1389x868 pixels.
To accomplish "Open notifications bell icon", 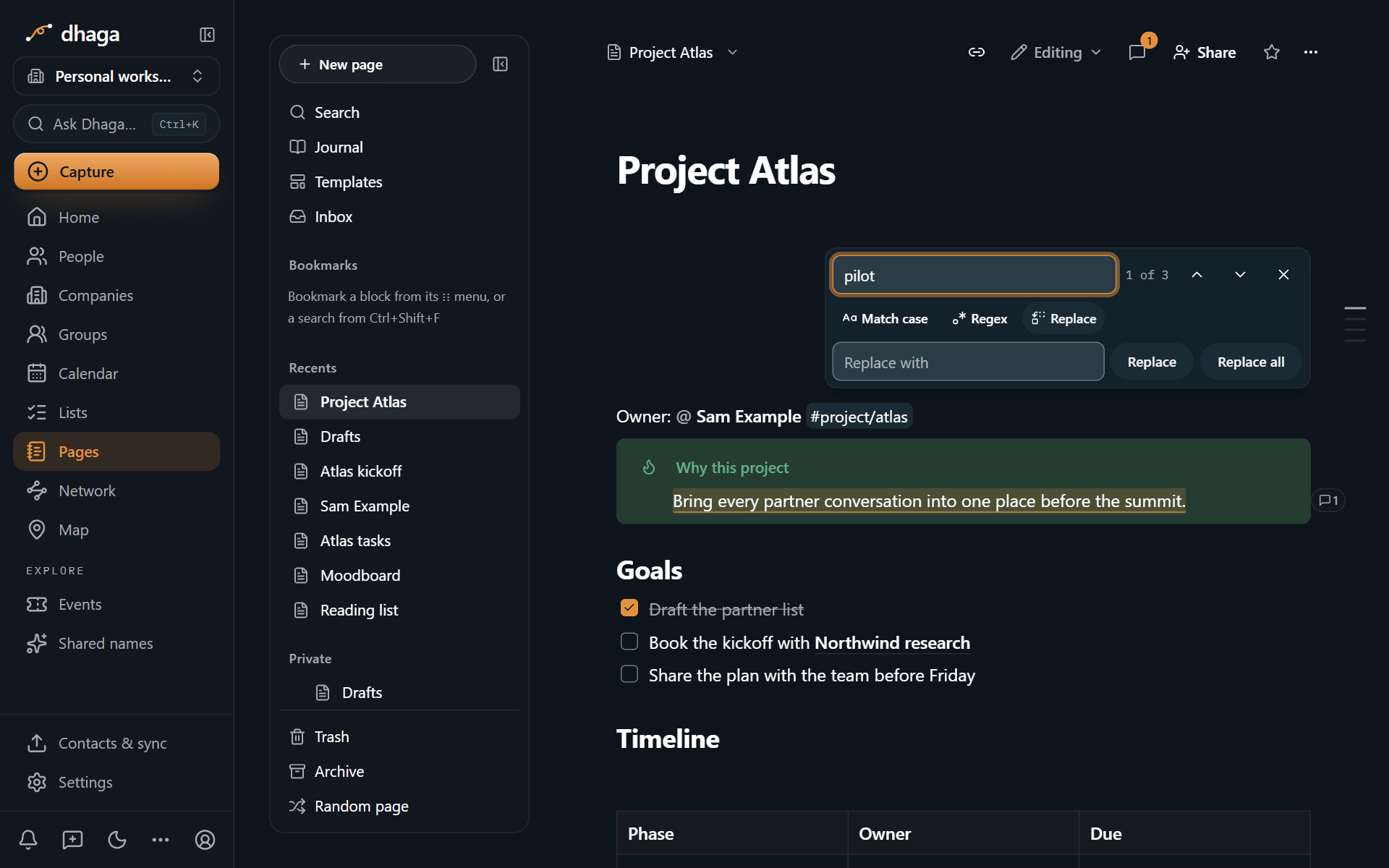I will [28, 840].
